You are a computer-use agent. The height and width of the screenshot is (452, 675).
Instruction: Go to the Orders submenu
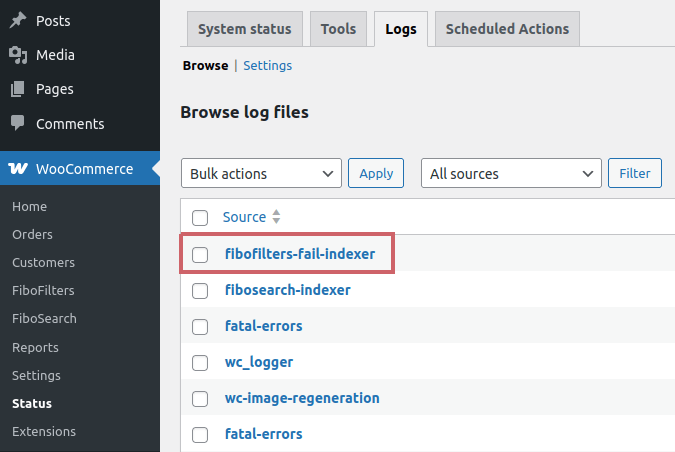32,235
